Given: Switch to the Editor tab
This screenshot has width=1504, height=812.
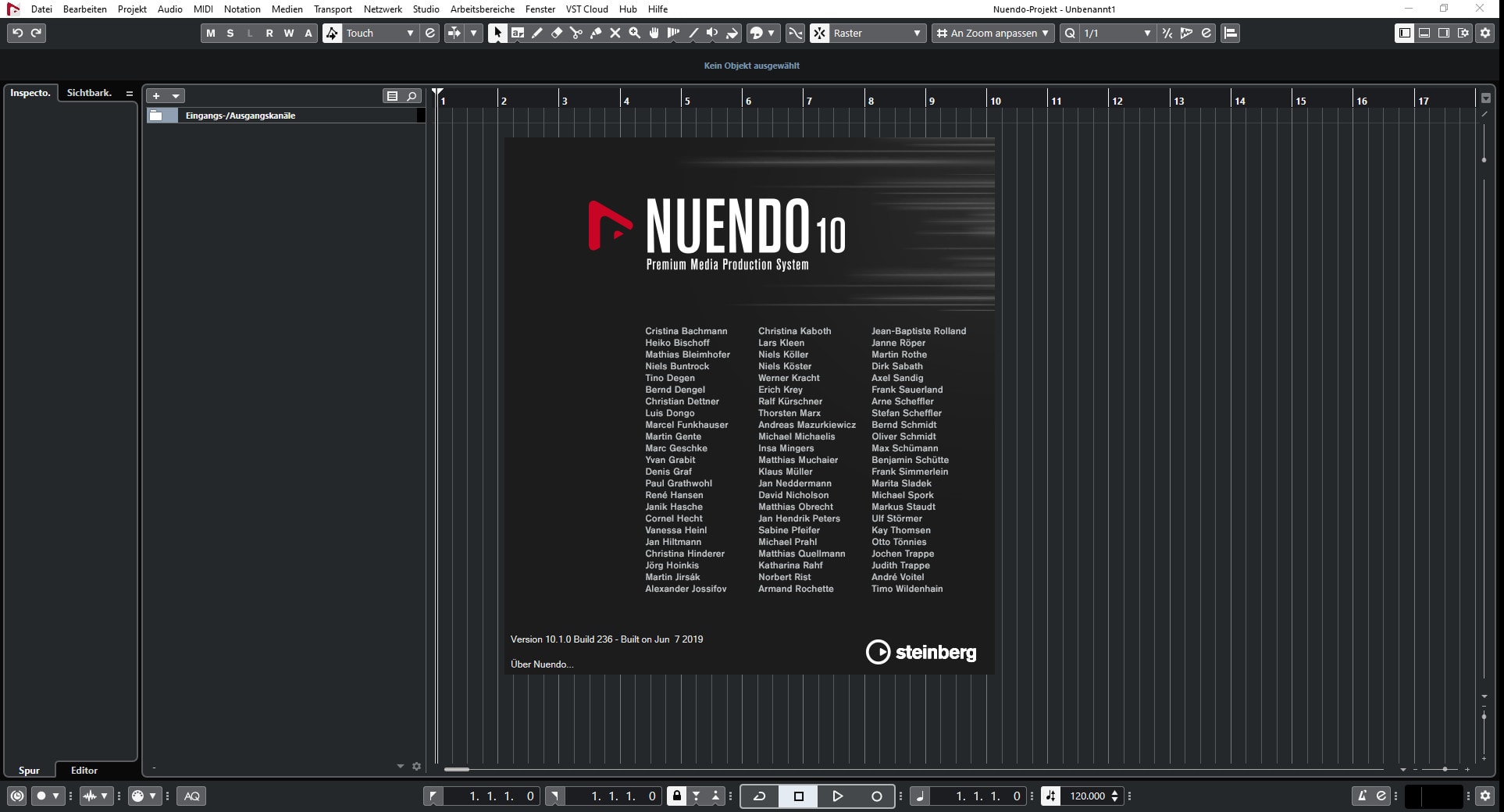Looking at the screenshot, I should pyautogui.click(x=84, y=771).
